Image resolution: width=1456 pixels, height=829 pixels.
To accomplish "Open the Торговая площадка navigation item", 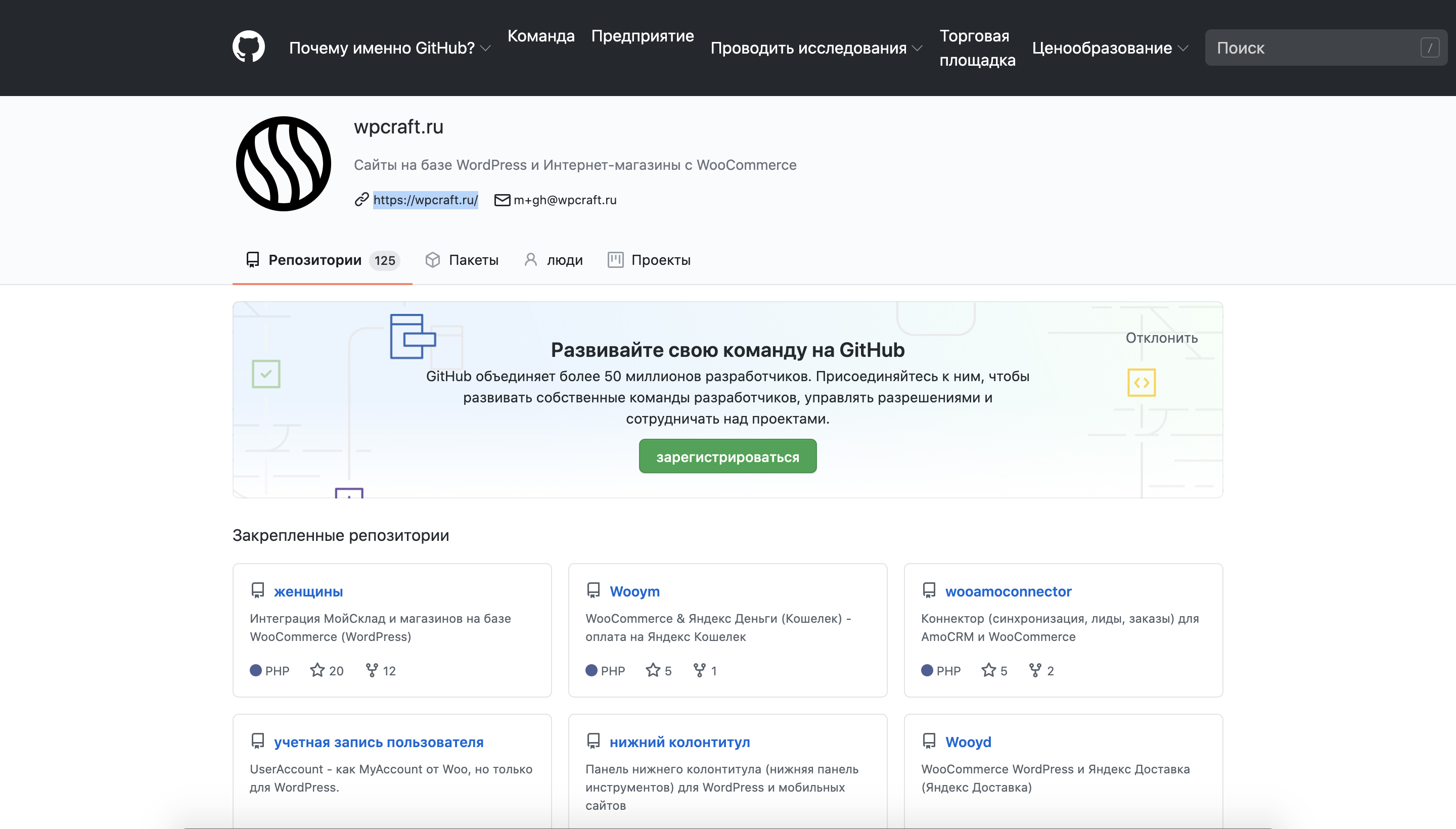I will (977, 48).
